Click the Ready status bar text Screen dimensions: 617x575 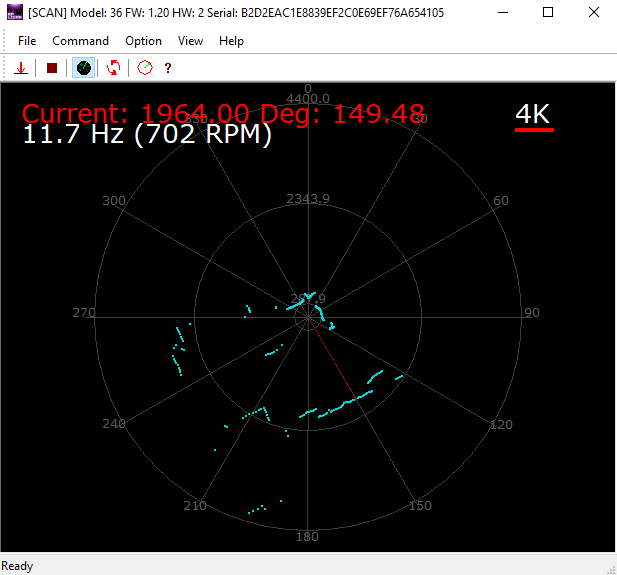point(17,566)
